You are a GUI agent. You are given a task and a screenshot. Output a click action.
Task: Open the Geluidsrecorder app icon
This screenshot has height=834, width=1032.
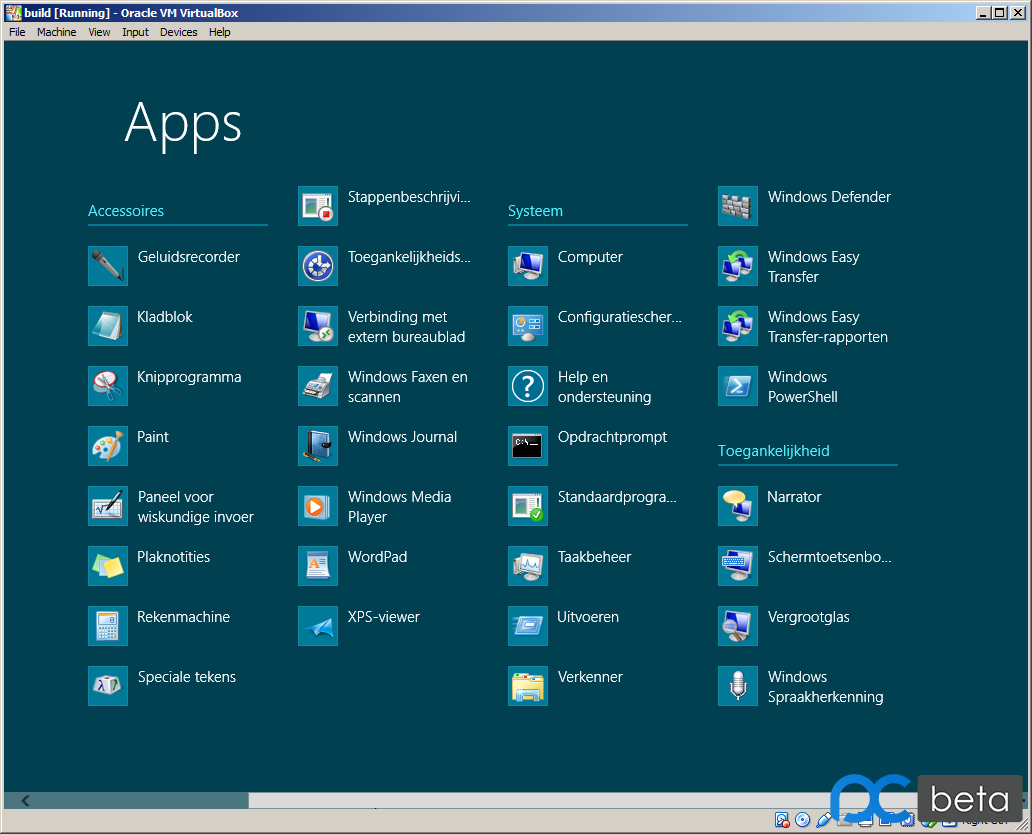108,266
